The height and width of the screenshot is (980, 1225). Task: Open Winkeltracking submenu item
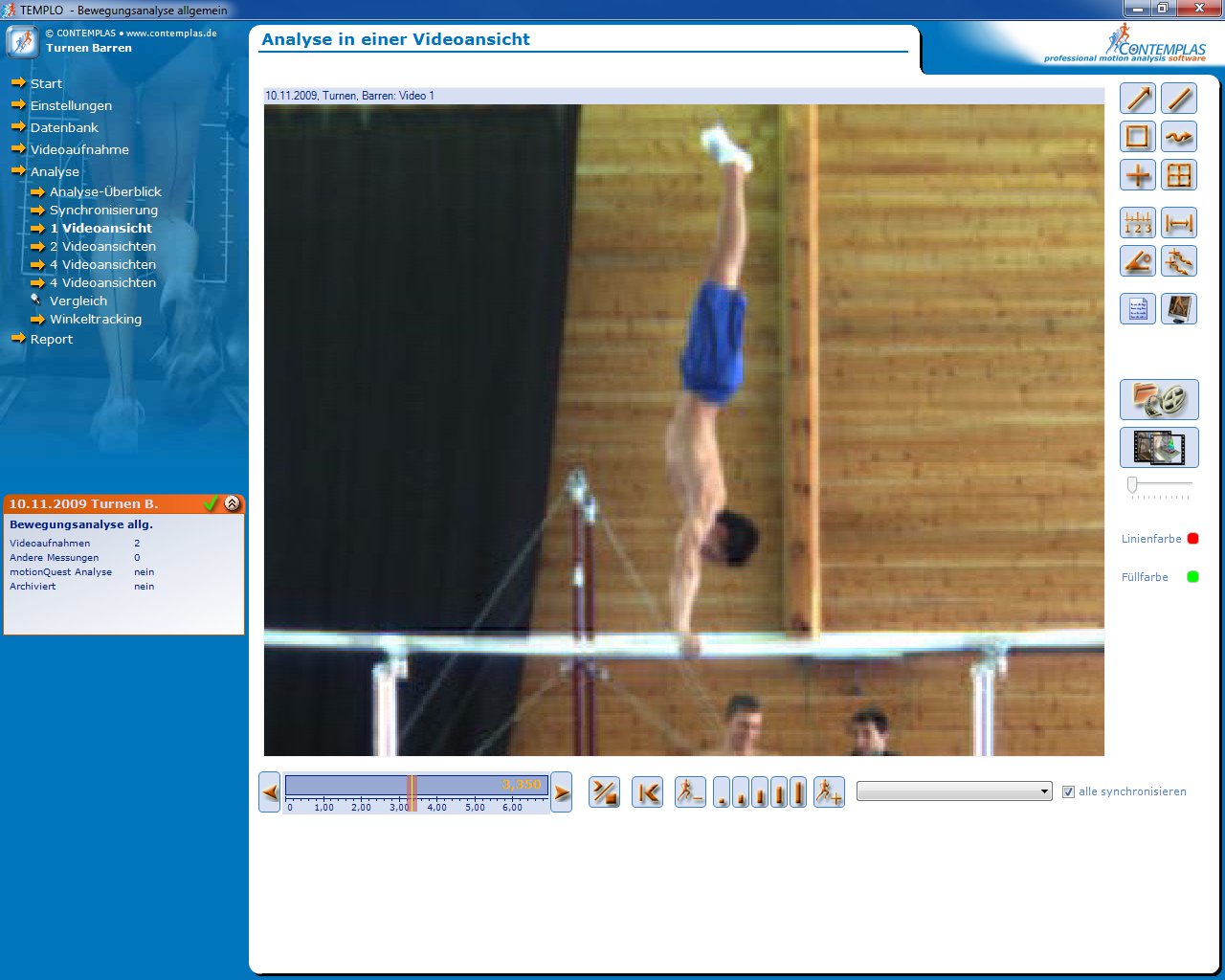point(96,319)
